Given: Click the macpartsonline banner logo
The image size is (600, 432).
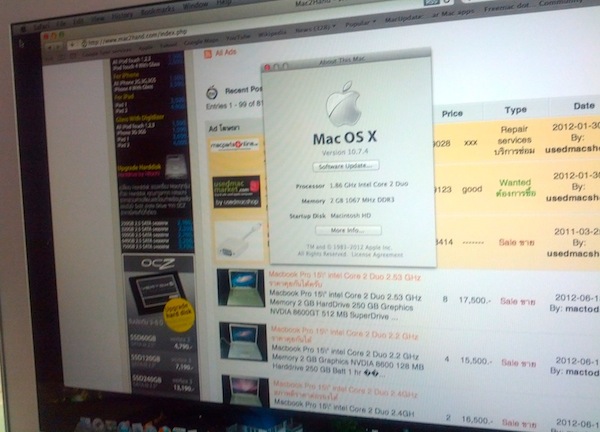Looking at the screenshot, I should pyautogui.click(x=236, y=145).
